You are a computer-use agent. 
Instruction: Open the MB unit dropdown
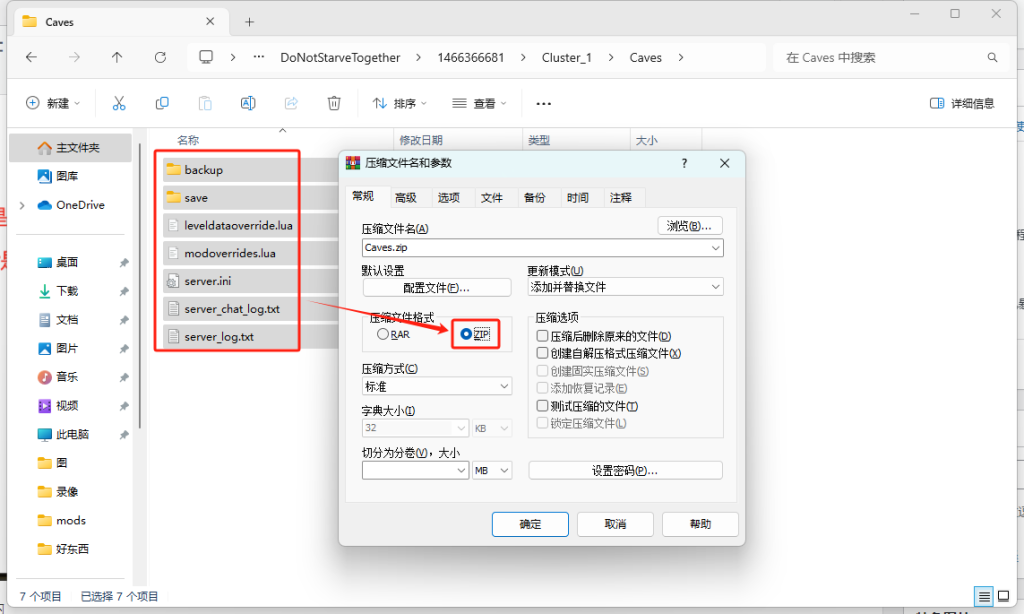(492, 470)
